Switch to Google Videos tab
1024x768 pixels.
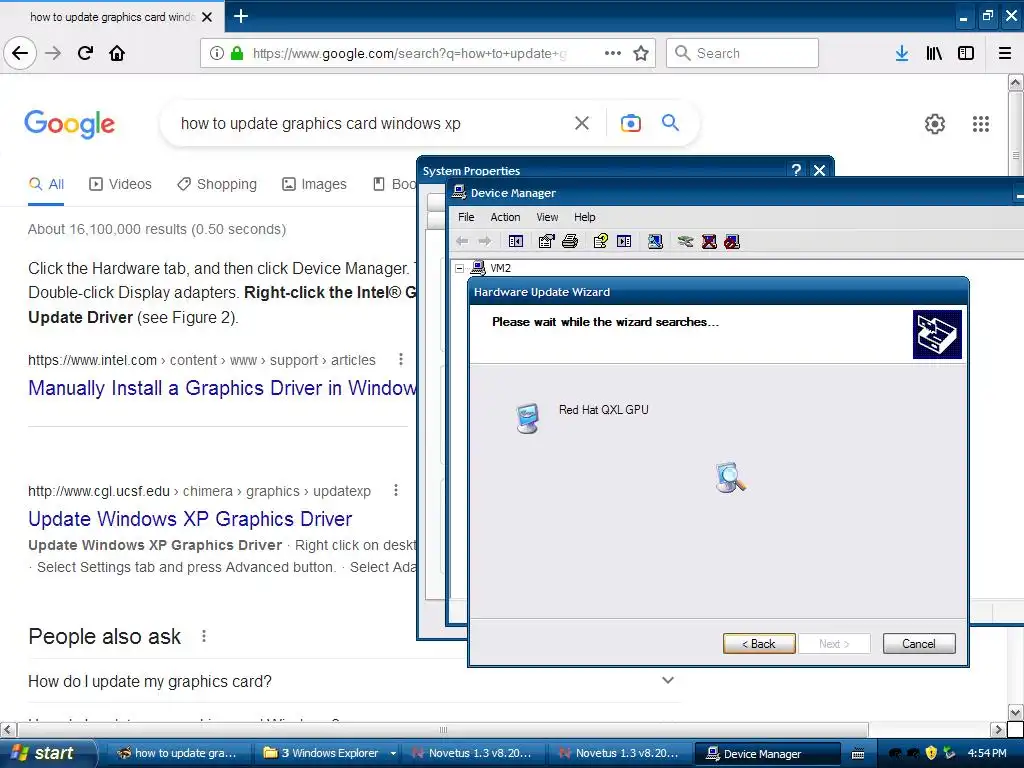(x=120, y=184)
